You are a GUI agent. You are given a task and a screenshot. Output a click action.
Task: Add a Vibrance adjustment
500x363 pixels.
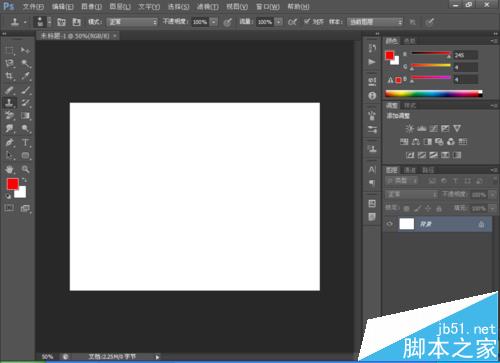tap(457, 129)
